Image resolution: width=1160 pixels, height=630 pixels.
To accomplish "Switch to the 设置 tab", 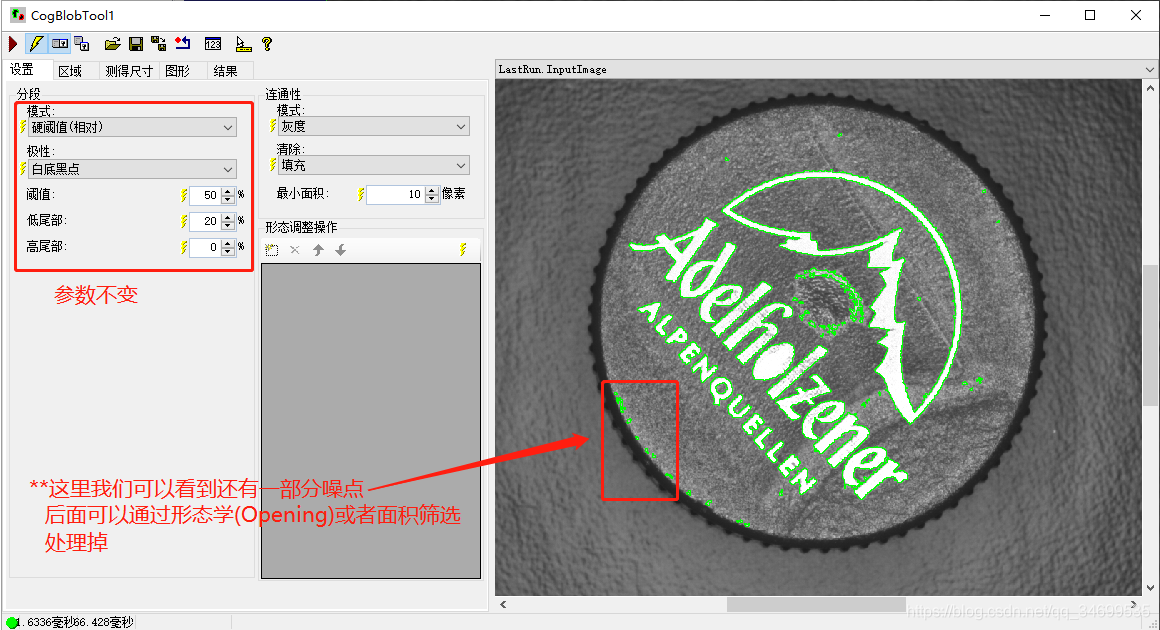I will (x=22, y=70).
